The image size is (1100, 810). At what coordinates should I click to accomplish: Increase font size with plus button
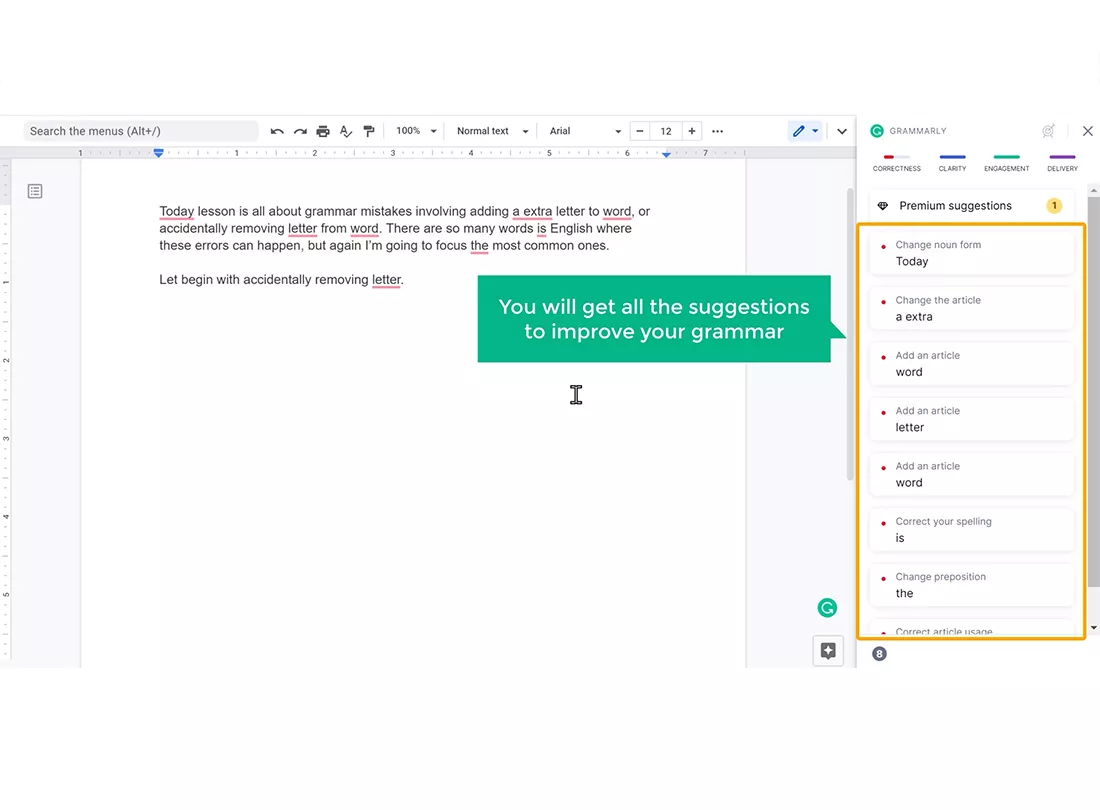click(x=692, y=131)
